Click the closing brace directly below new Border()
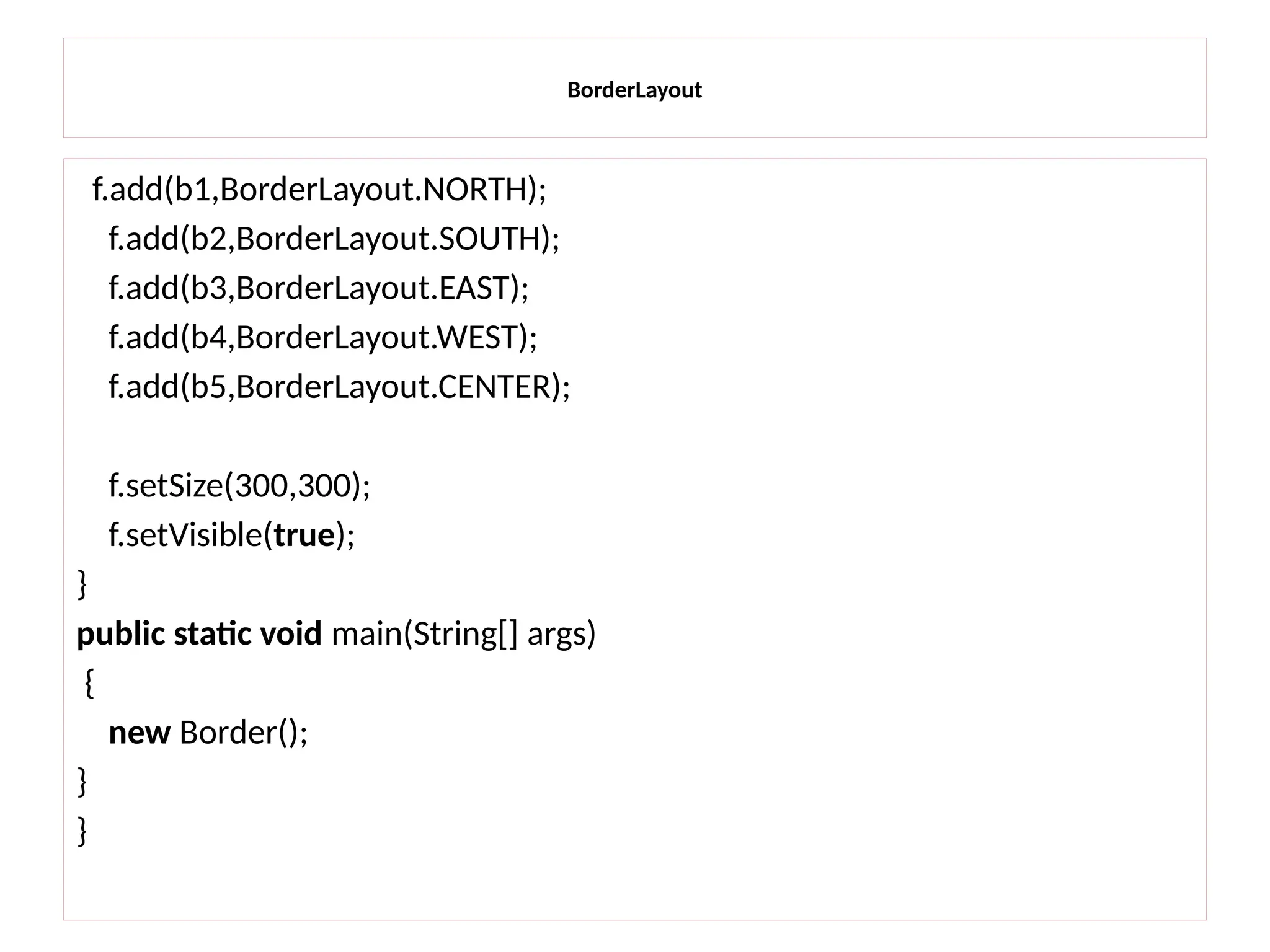Screen dimensions: 1270x952 tap(82, 782)
